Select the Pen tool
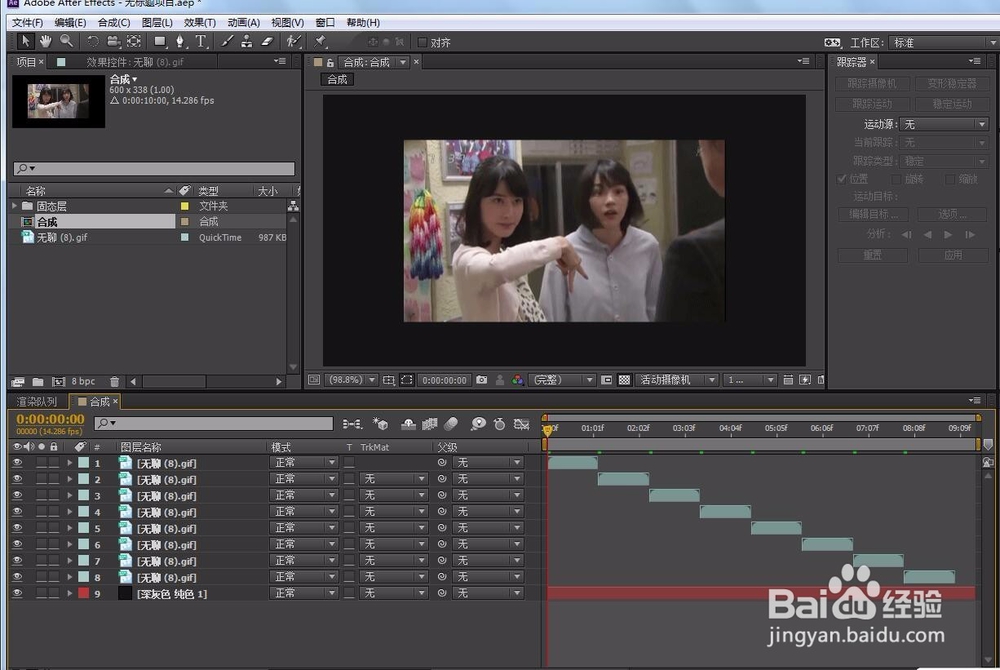The width and height of the screenshot is (1000, 670). click(x=180, y=41)
